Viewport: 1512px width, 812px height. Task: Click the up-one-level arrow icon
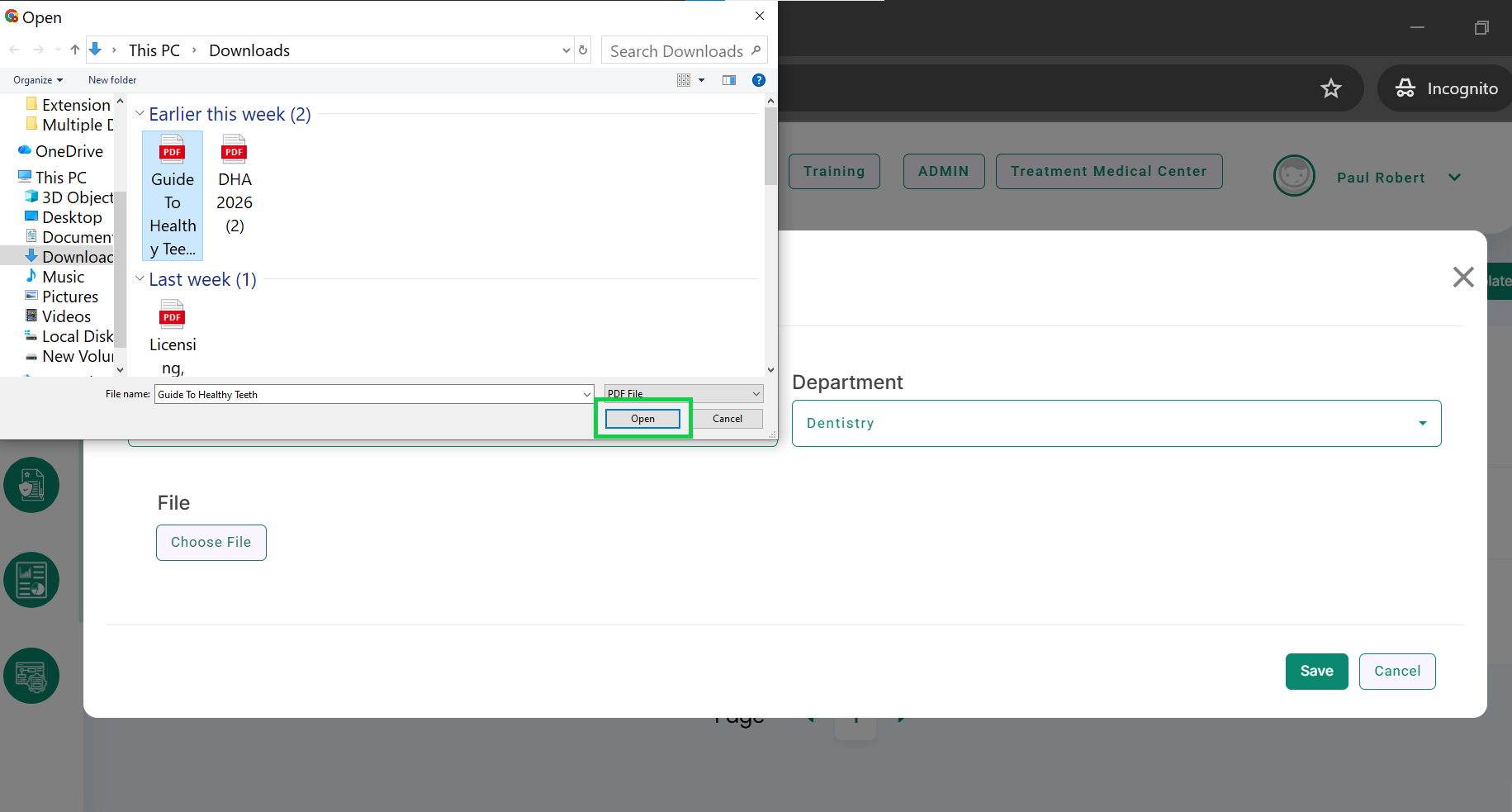click(x=75, y=50)
